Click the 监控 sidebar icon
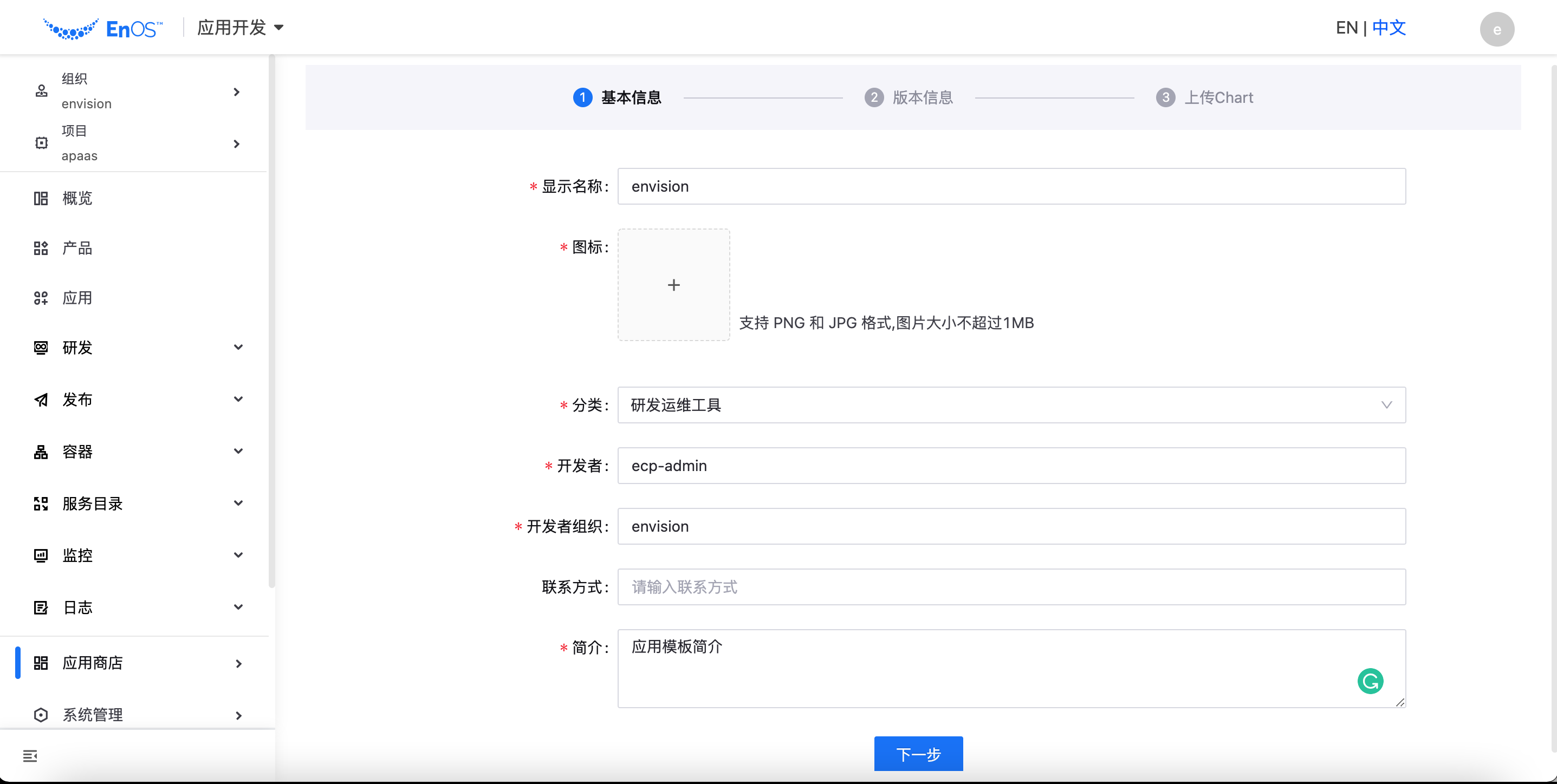 (x=41, y=554)
